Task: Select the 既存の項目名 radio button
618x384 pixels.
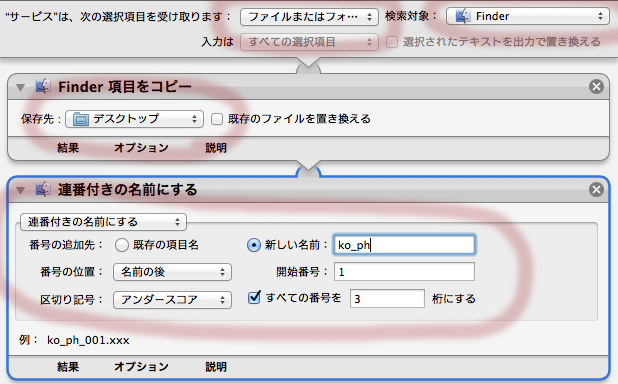Action: coord(122,245)
